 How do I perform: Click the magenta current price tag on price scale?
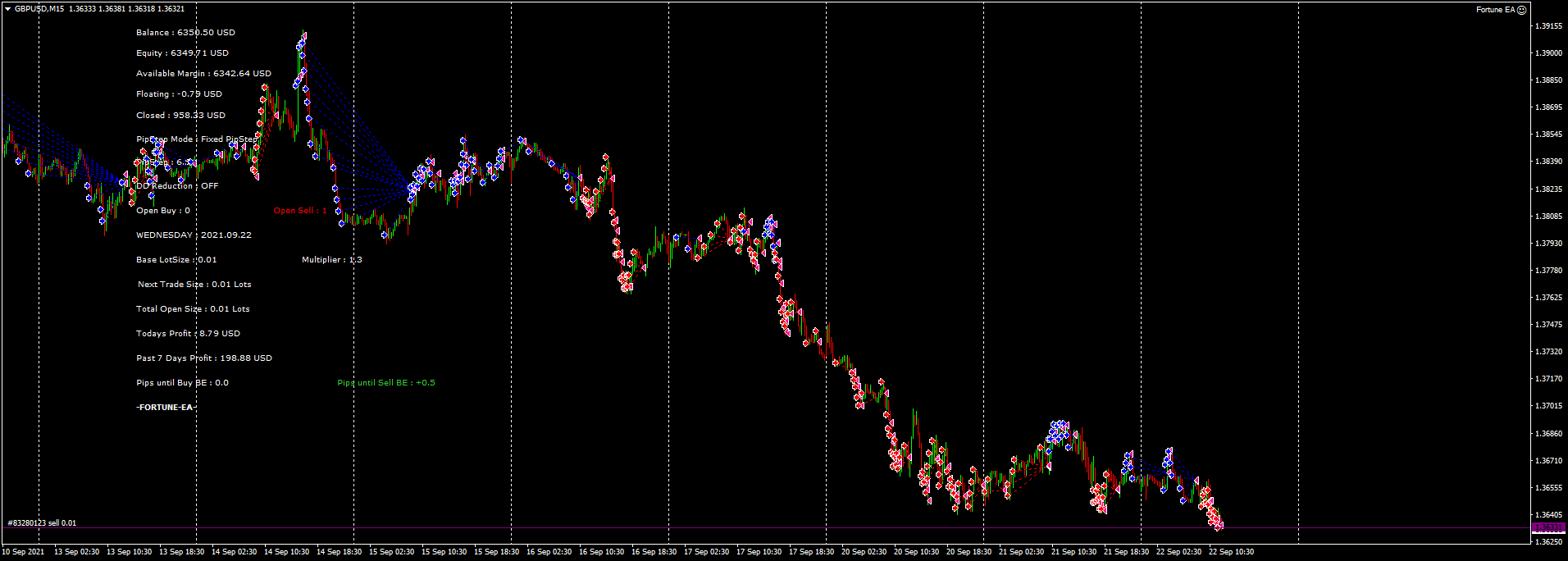1548,527
